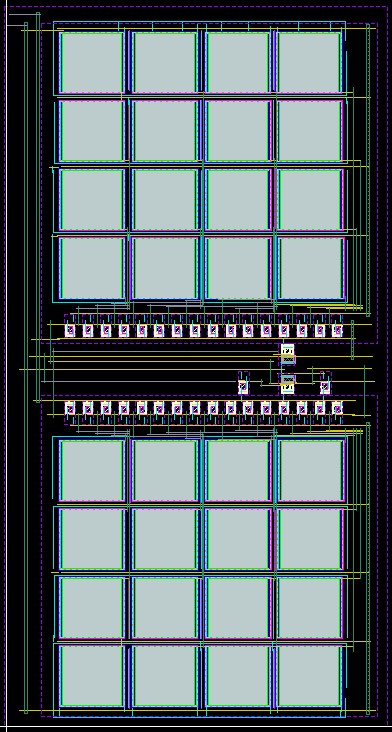Select upper array capacitor, second row, third column
The image size is (392, 732).
(238, 131)
